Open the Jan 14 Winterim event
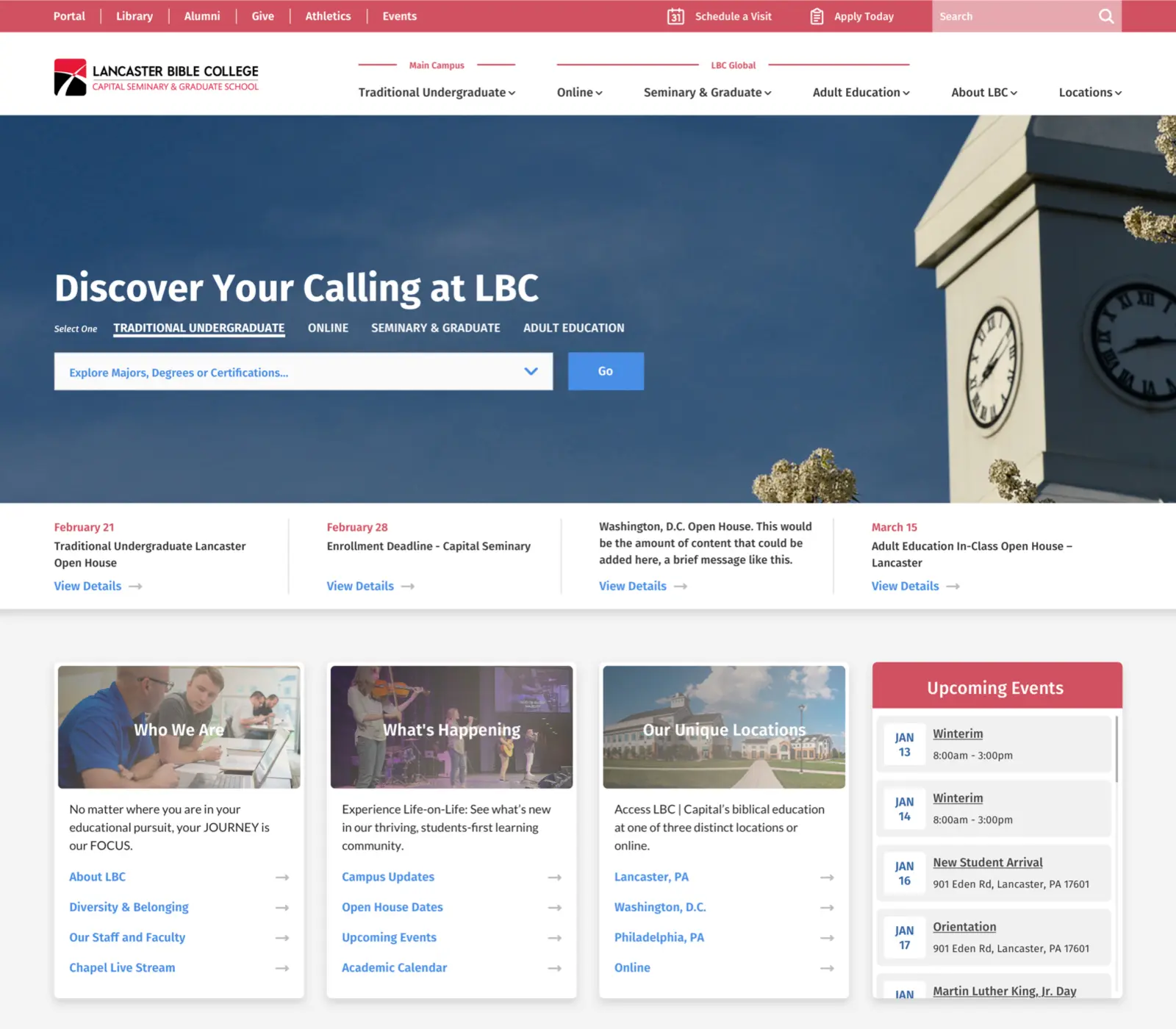This screenshot has height=1029, width=1176. pos(958,798)
